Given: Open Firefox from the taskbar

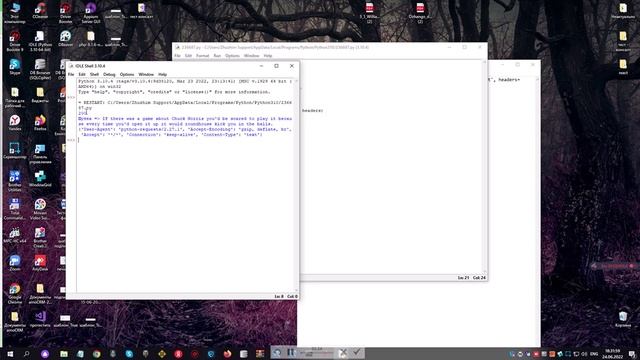Looking at the screenshot, I should tap(227, 353).
